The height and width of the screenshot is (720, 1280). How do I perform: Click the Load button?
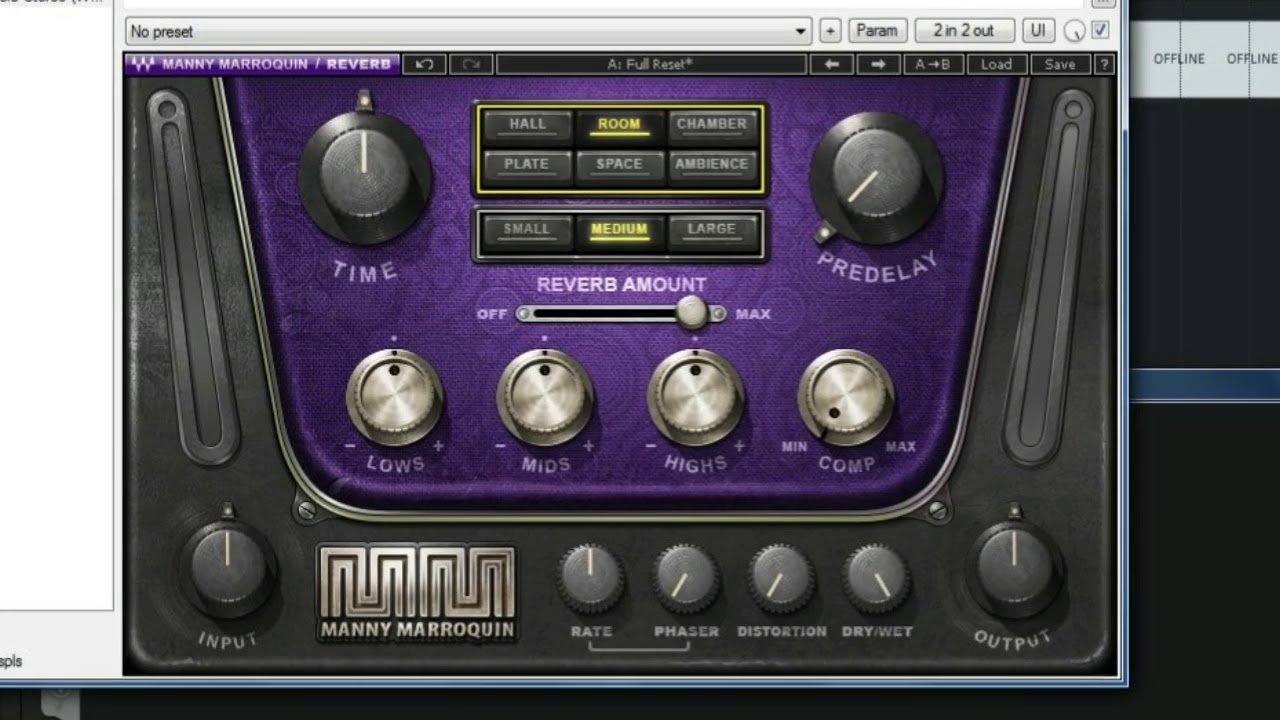996,64
